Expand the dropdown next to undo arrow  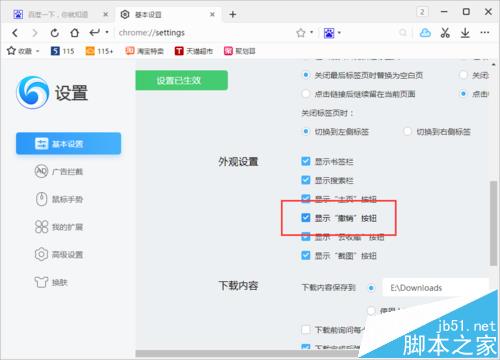[x=107, y=32]
